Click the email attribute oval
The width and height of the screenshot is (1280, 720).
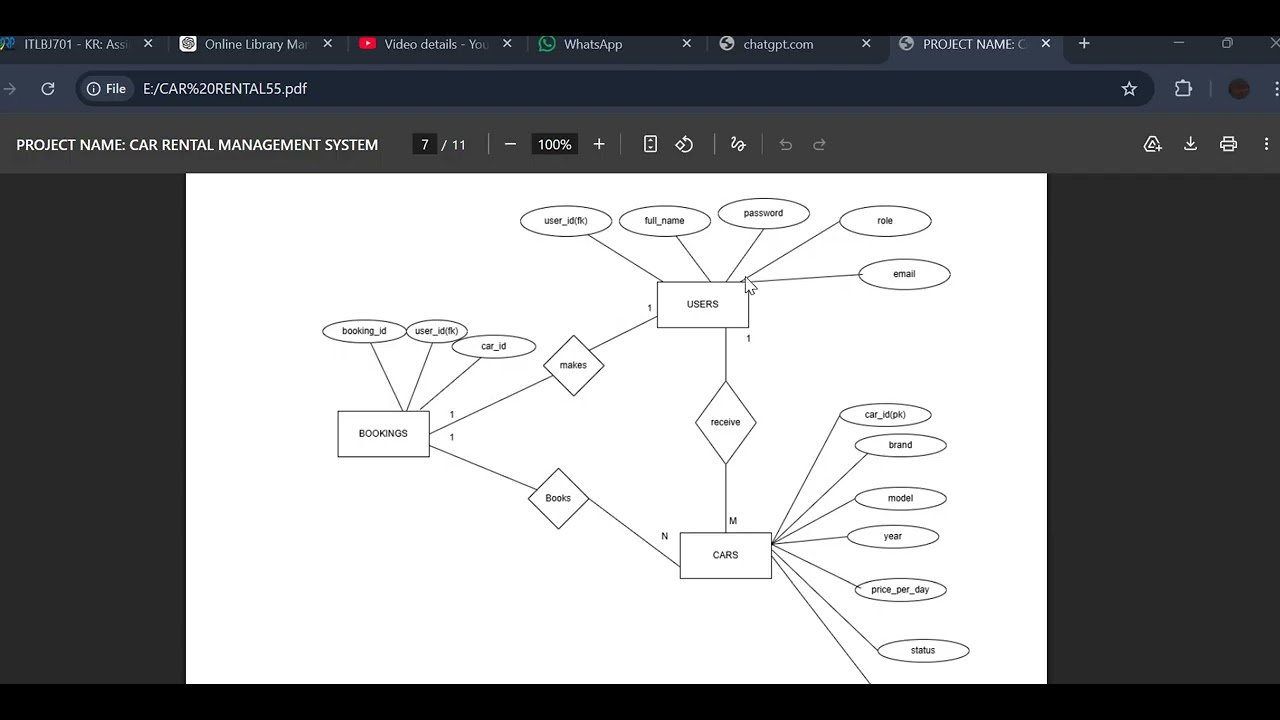click(904, 274)
